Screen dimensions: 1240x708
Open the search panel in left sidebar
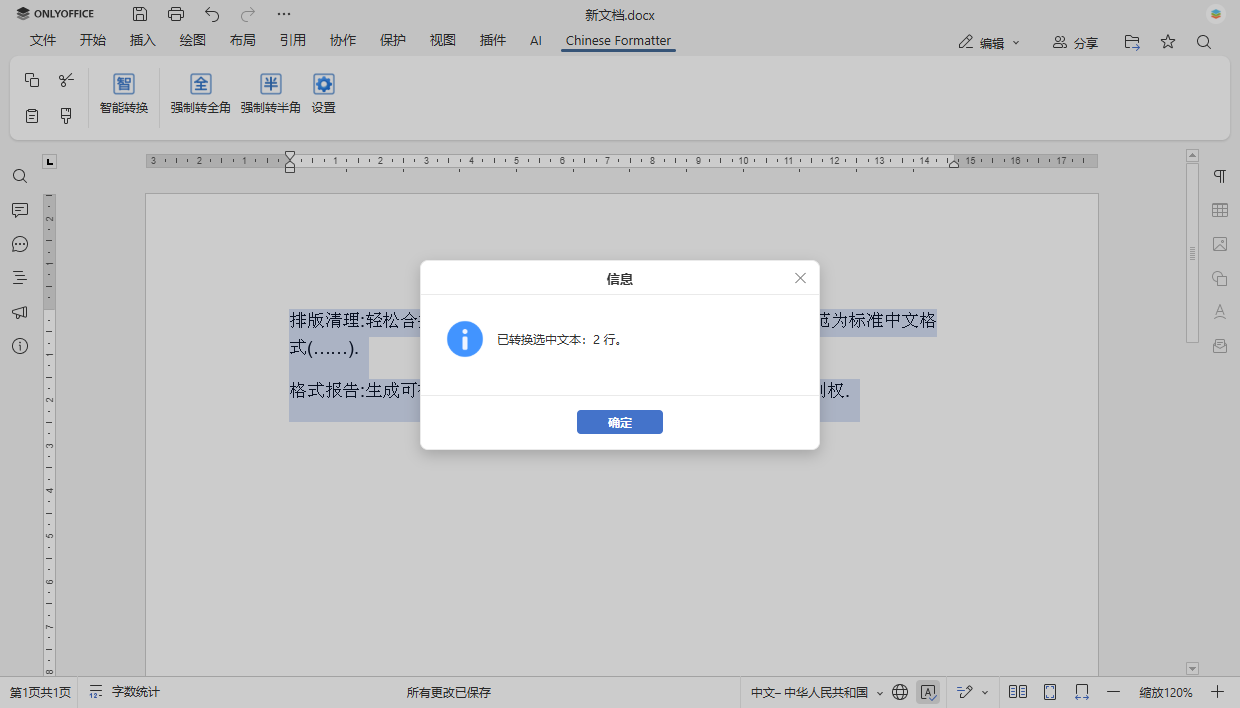coord(20,176)
